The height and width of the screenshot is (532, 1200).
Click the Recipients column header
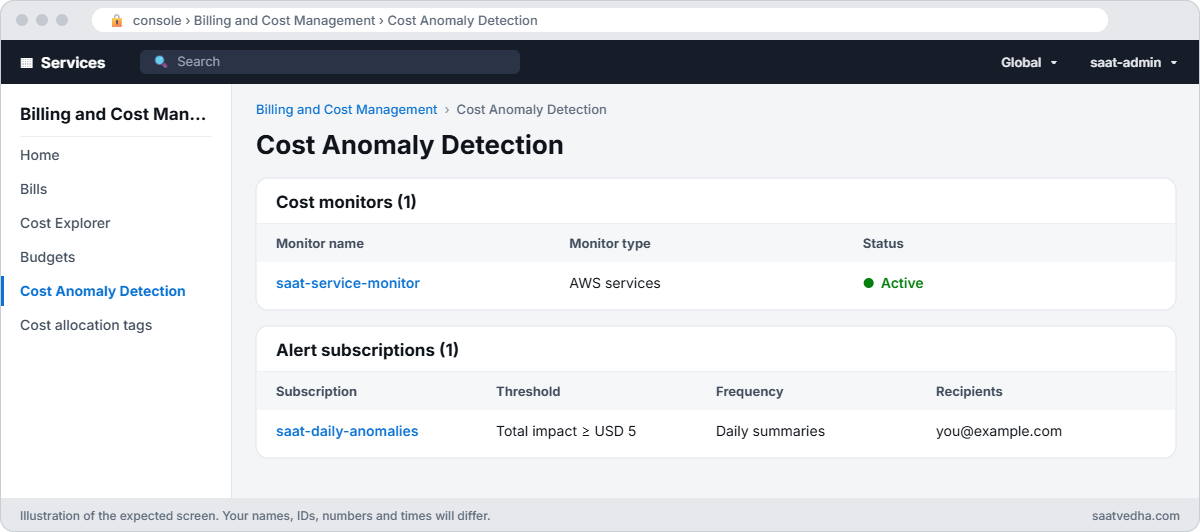pyautogui.click(x=969, y=391)
